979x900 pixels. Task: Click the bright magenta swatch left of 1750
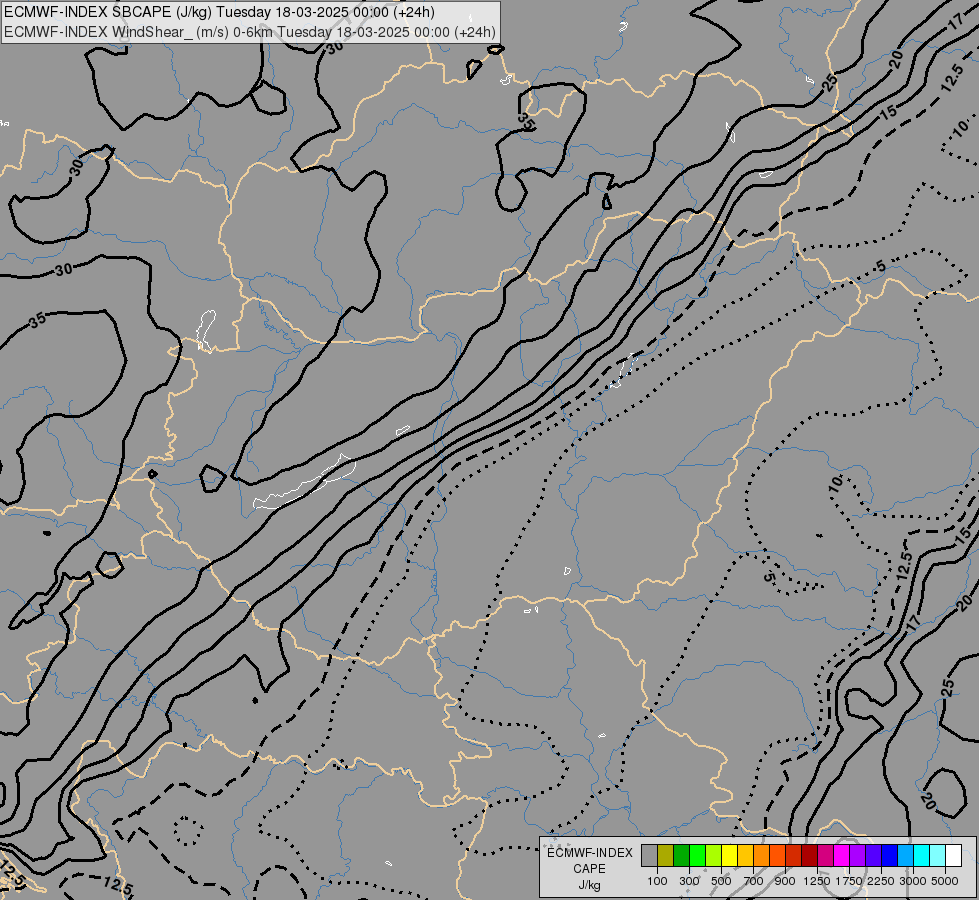pos(842,855)
